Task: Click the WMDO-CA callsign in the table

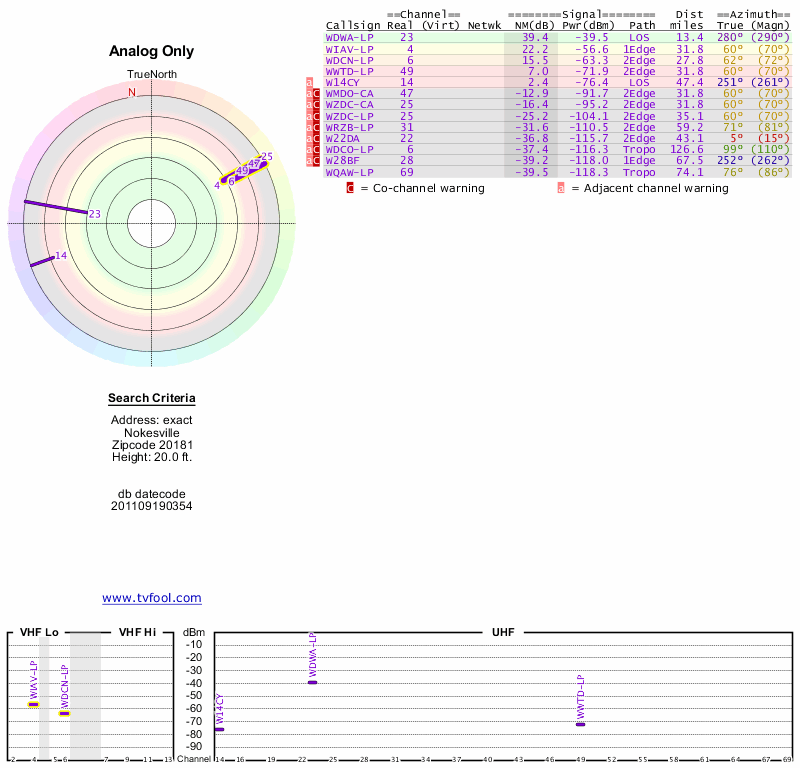Action: tap(350, 92)
